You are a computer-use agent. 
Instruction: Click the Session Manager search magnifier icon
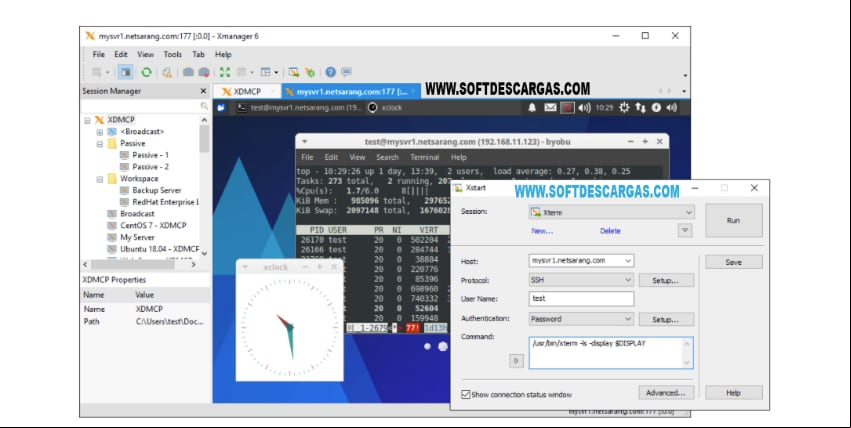point(204,106)
